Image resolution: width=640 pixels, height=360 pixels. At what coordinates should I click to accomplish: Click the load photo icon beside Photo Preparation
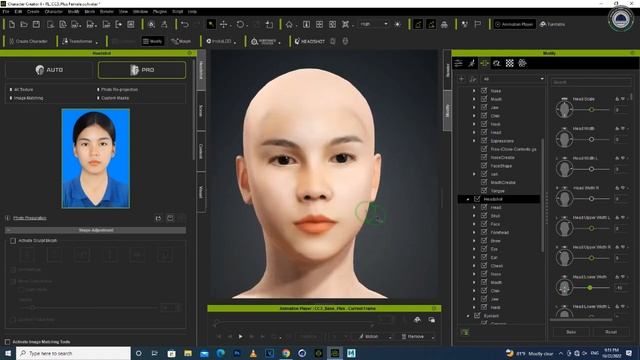click(x=158, y=218)
